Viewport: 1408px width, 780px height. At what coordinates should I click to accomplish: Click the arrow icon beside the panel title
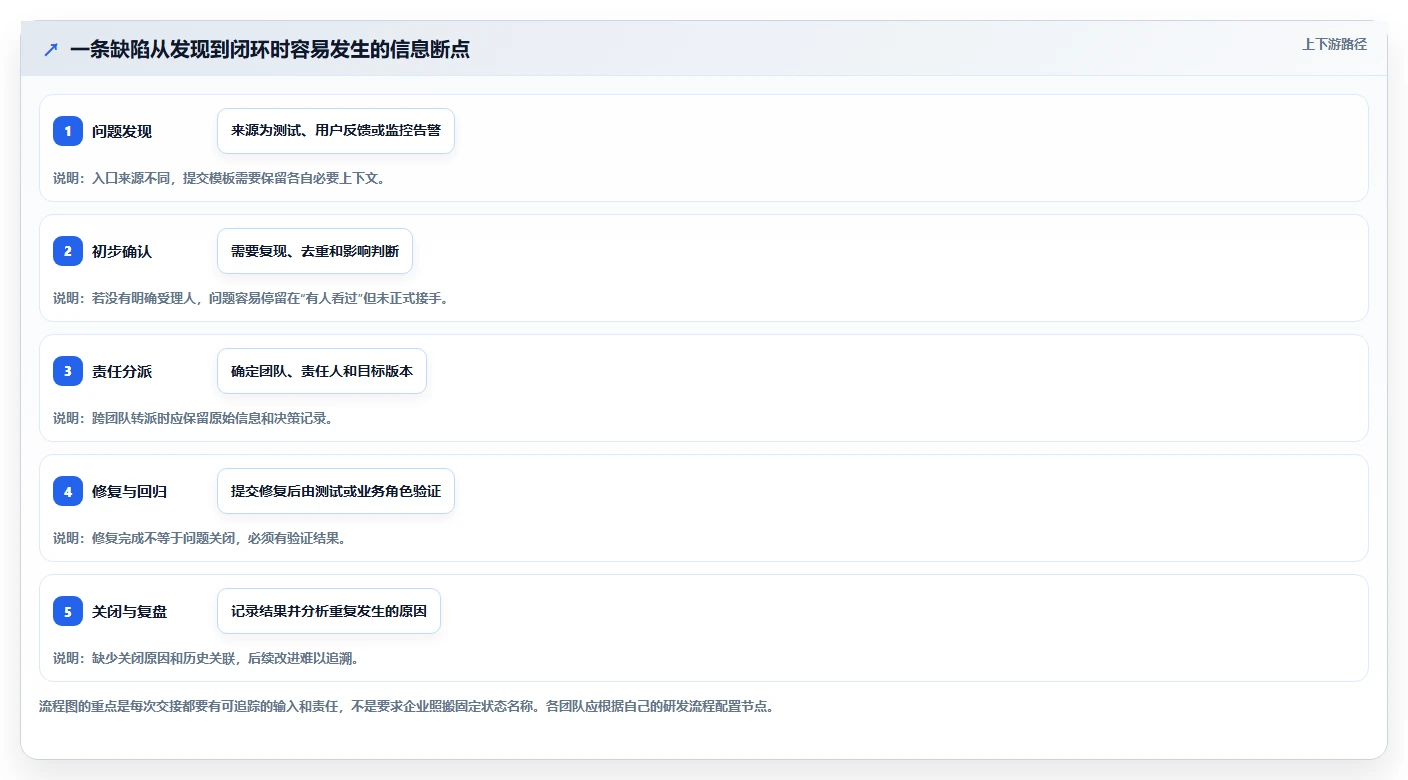pos(51,49)
